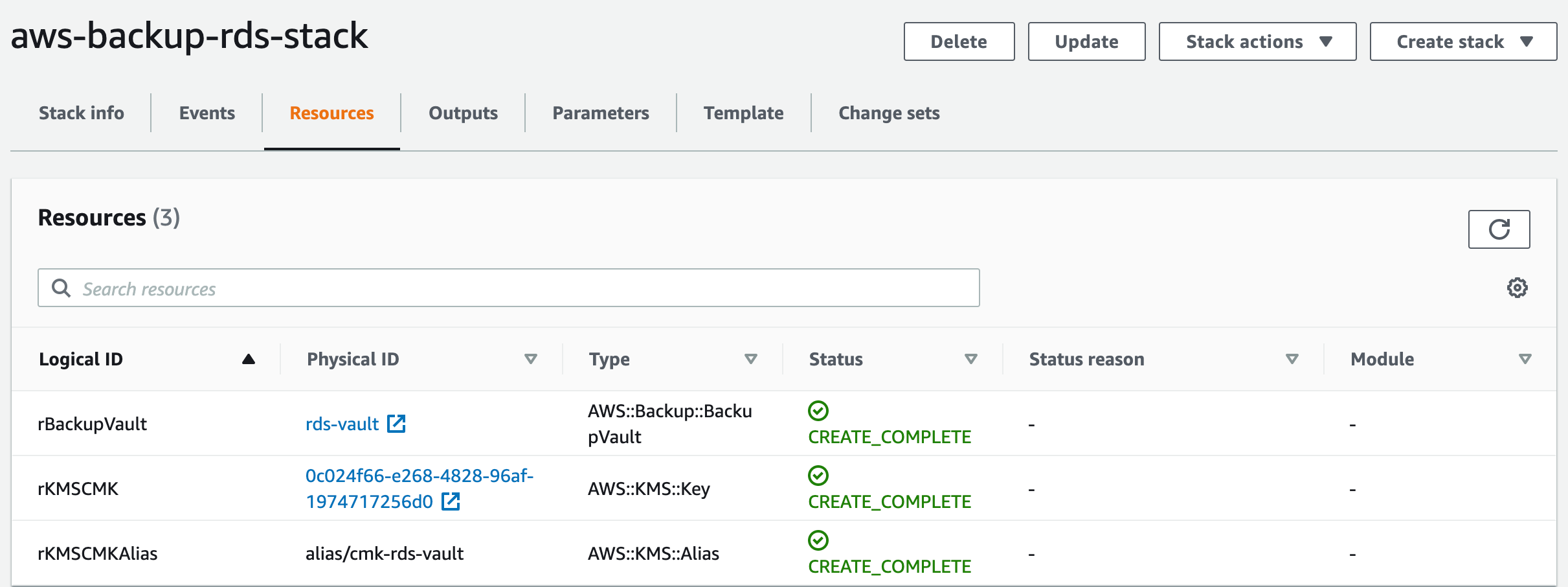
Task: Open resource table settings gear
Action: coord(1517,288)
